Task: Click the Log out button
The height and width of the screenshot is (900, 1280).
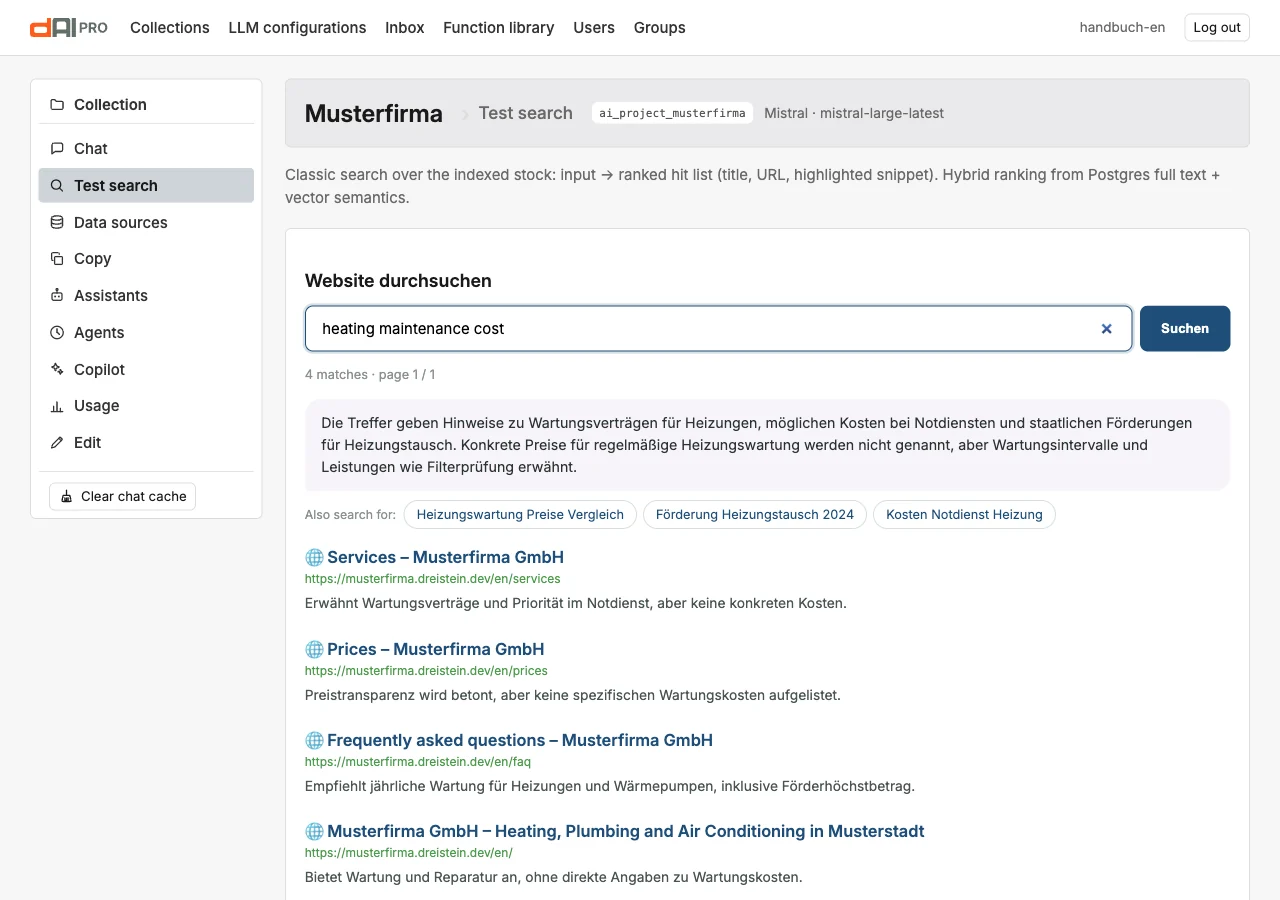Action: [1217, 28]
